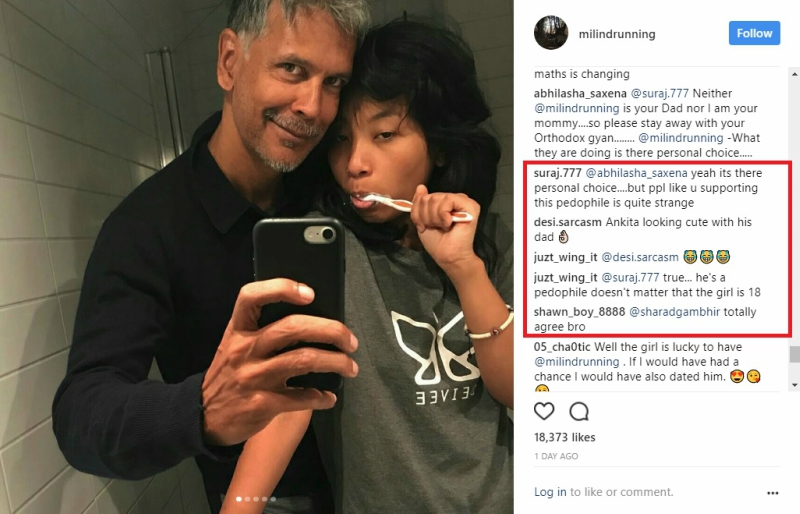Open the milindrunning username link
This screenshot has width=800, height=514.
(617, 34)
